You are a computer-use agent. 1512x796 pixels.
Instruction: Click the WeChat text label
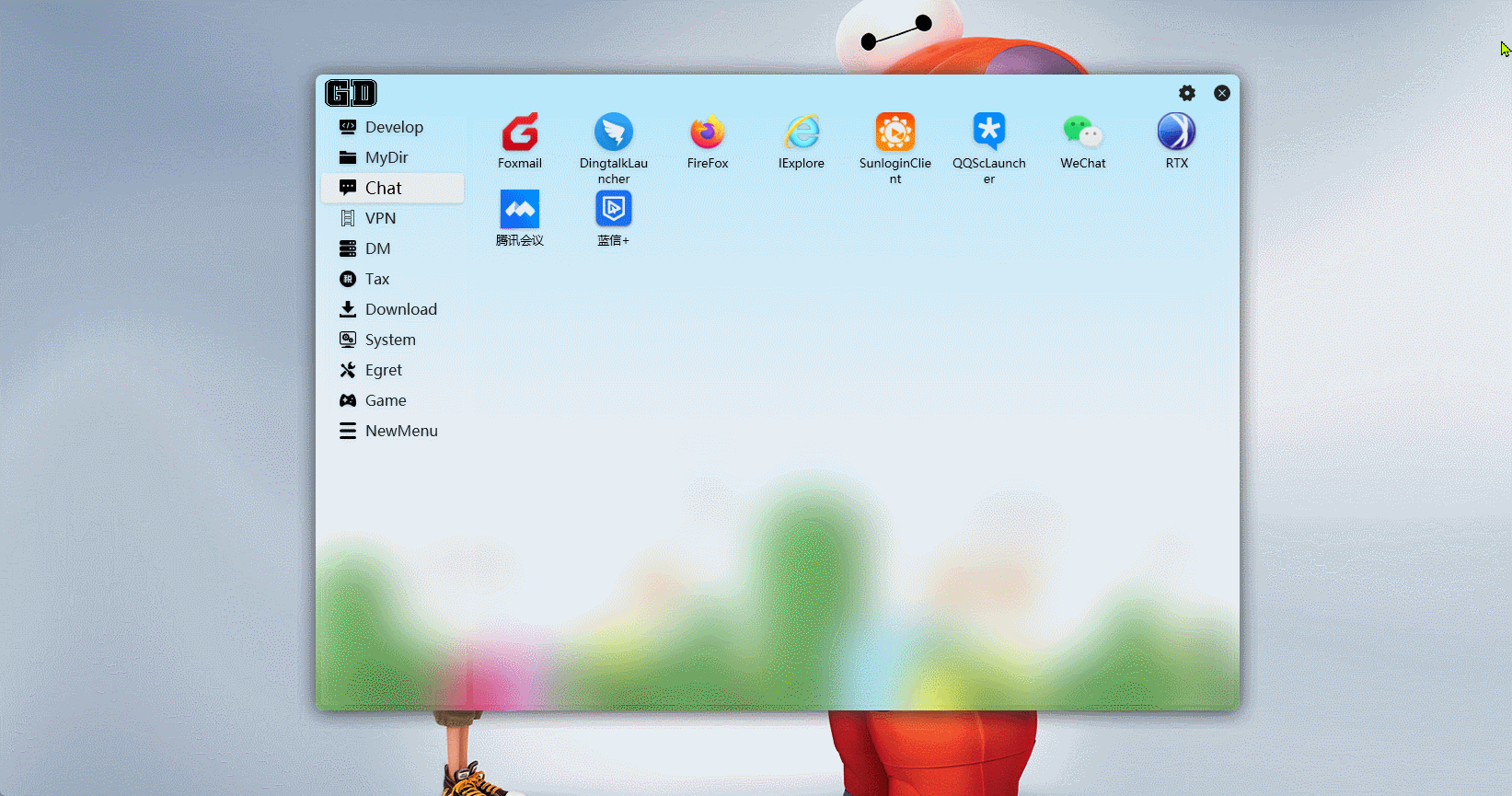(x=1083, y=163)
